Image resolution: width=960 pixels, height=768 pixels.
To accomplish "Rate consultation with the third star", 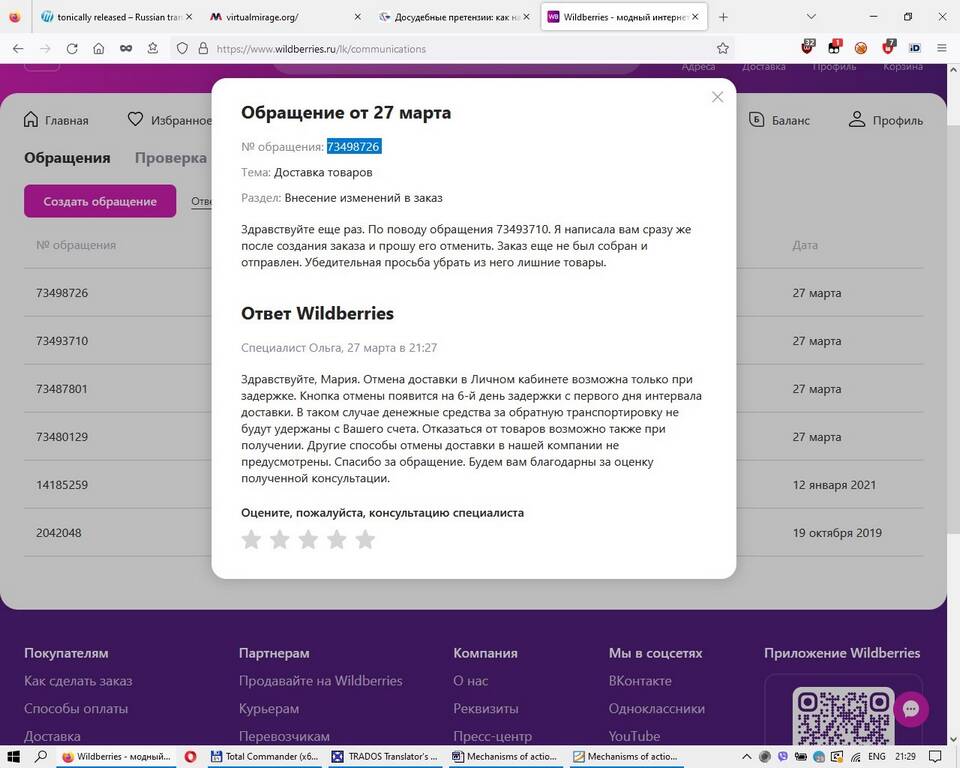I will 308,540.
